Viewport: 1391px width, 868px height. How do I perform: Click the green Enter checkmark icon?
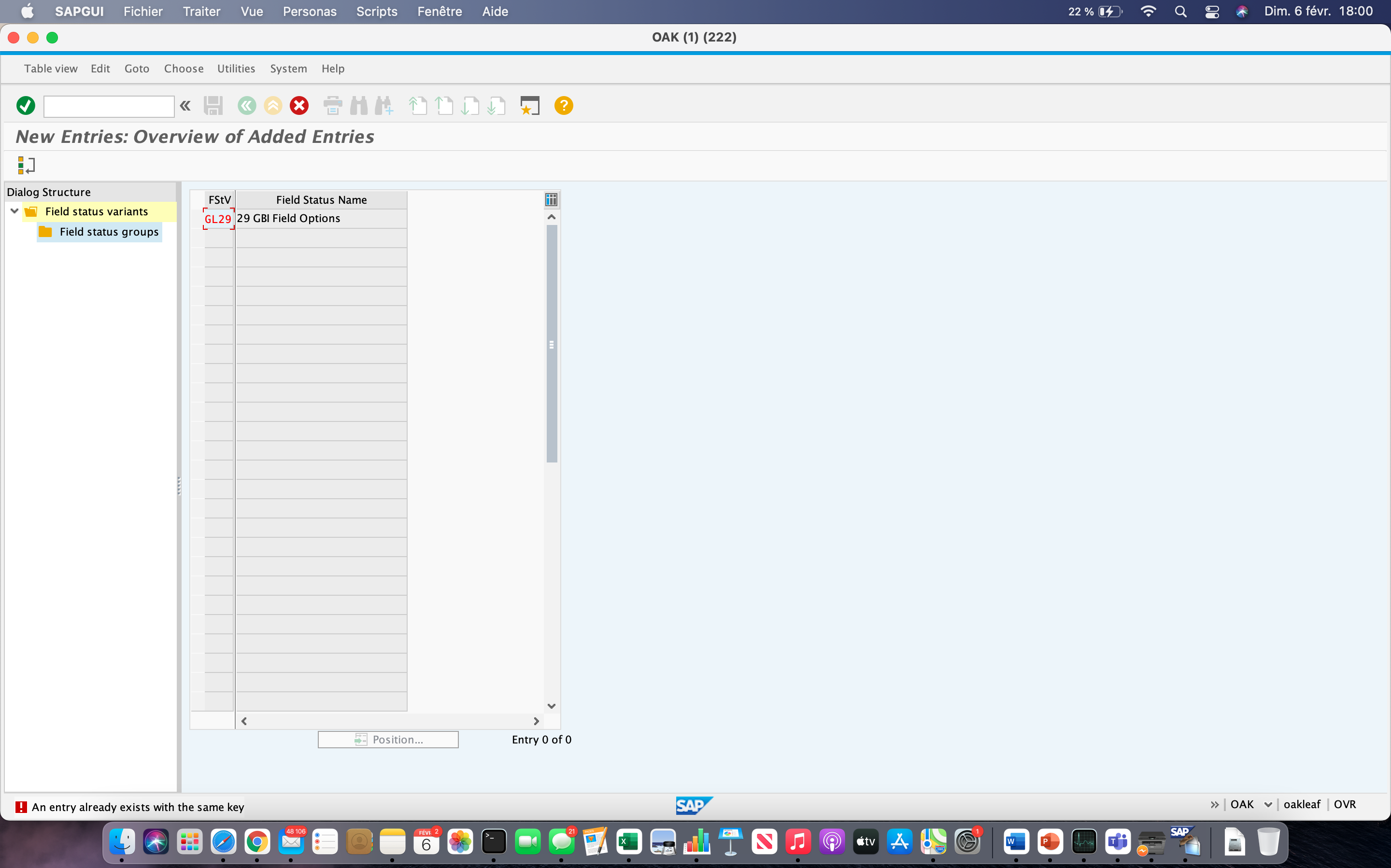[26, 106]
